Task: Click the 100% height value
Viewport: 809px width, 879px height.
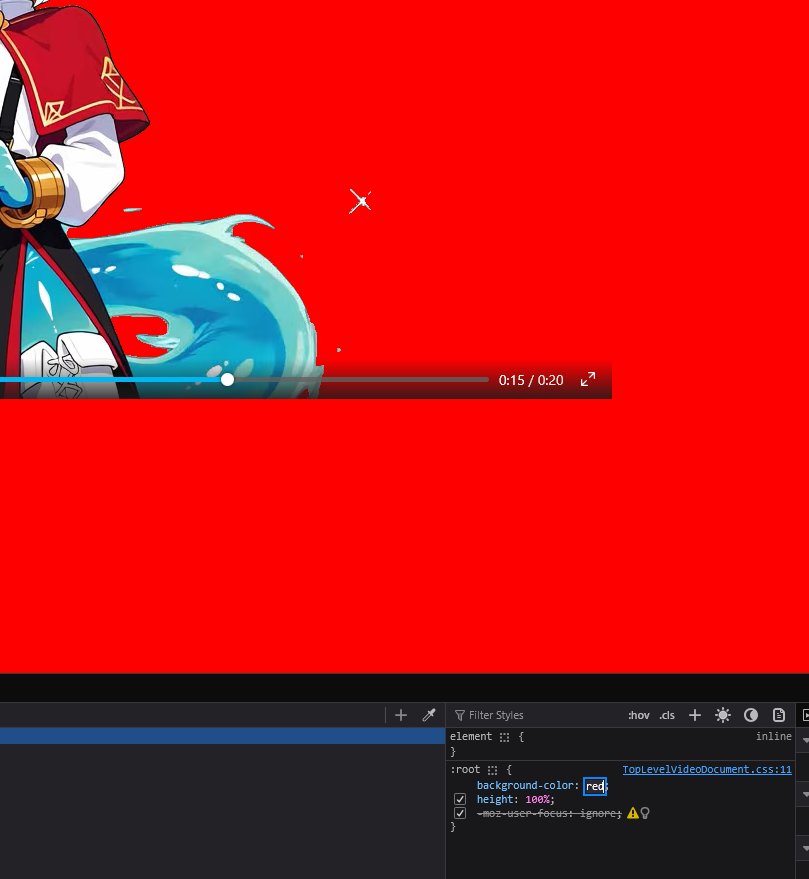Action: 537,799
